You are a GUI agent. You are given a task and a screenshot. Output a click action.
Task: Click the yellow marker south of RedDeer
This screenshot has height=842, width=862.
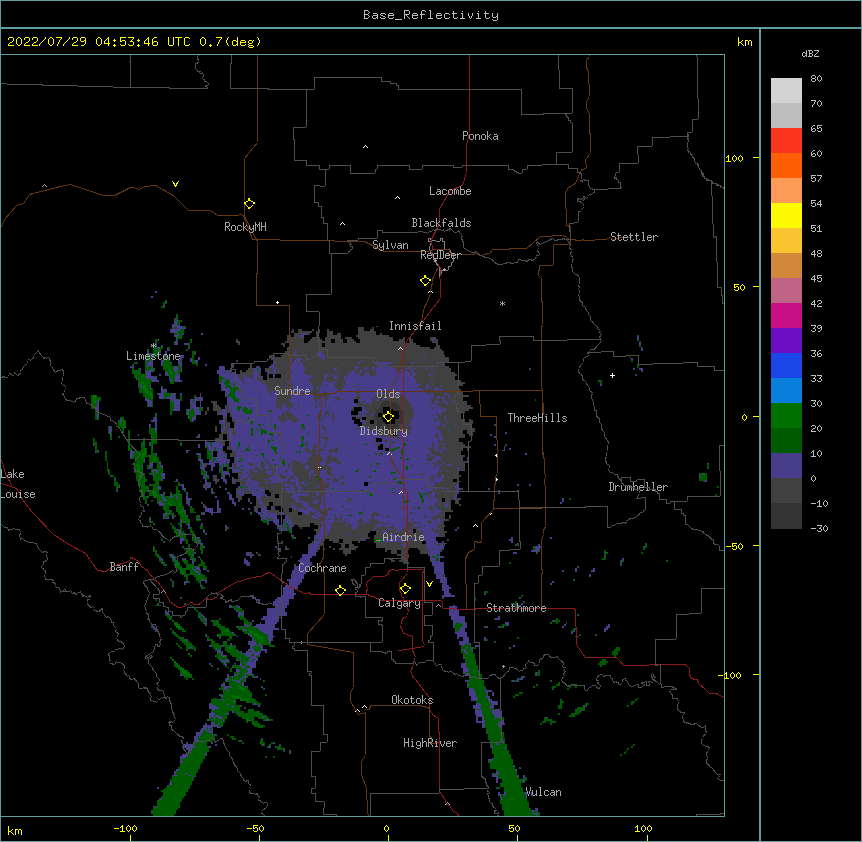(425, 280)
